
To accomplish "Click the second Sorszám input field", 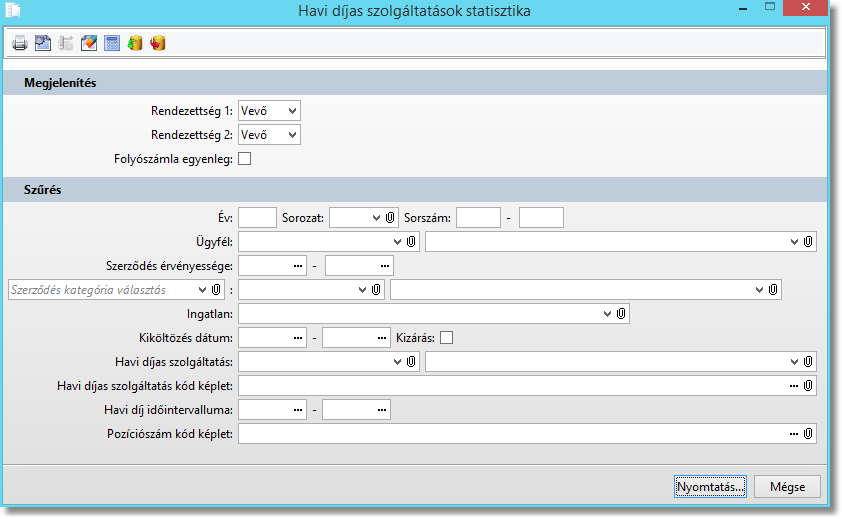I will pyautogui.click(x=541, y=218).
